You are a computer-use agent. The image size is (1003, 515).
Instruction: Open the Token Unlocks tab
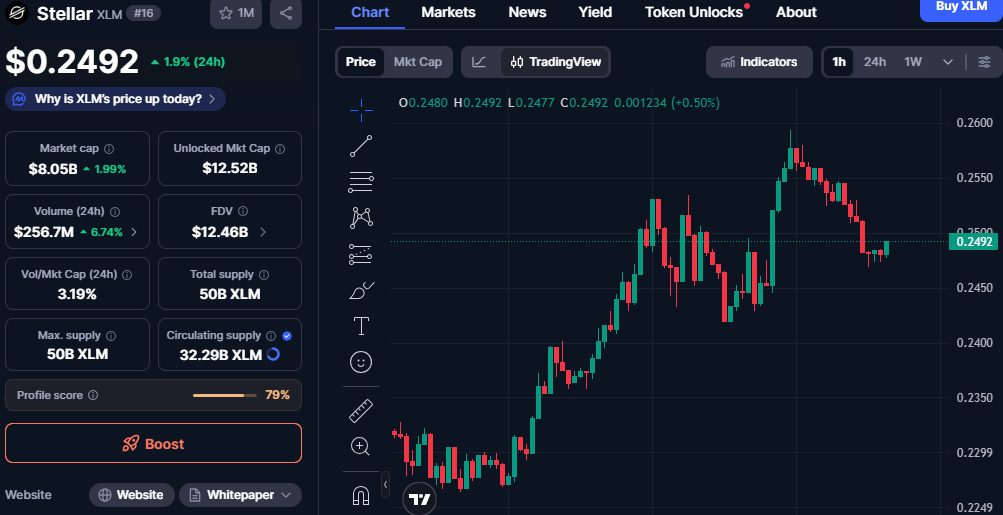(x=694, y=12)
